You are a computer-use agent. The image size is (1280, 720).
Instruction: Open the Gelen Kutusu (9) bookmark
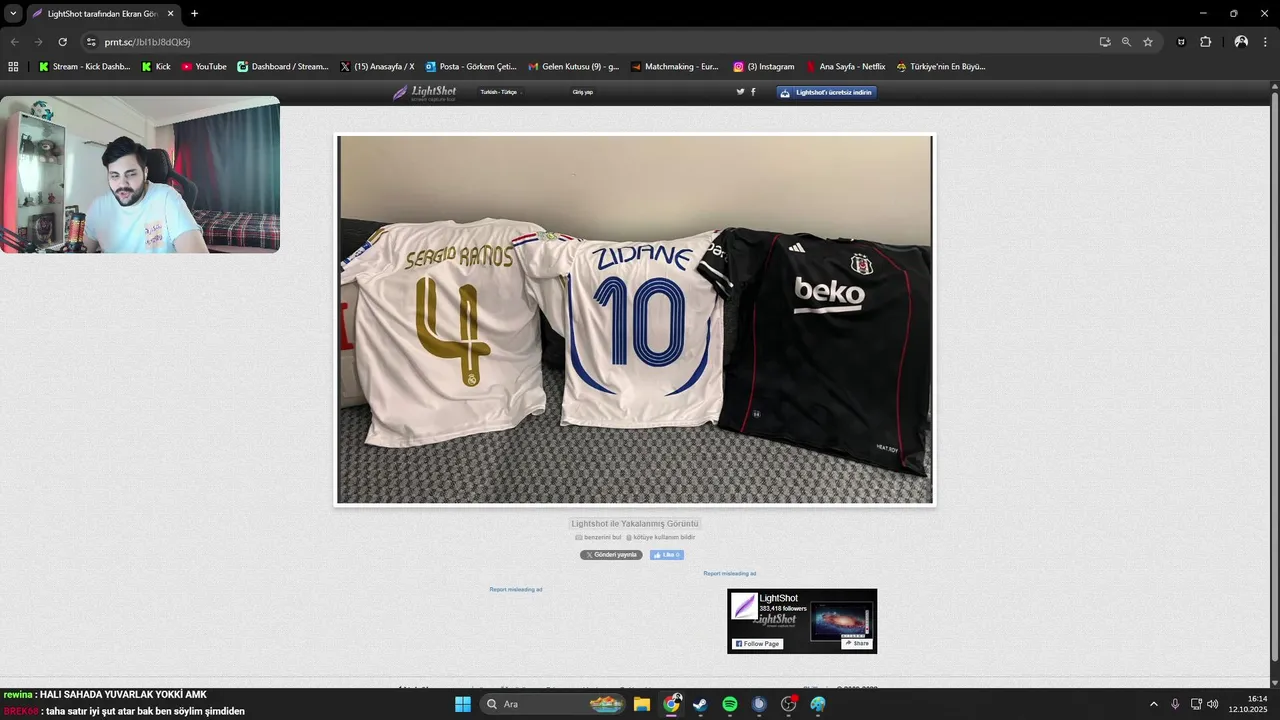(574, 67)
